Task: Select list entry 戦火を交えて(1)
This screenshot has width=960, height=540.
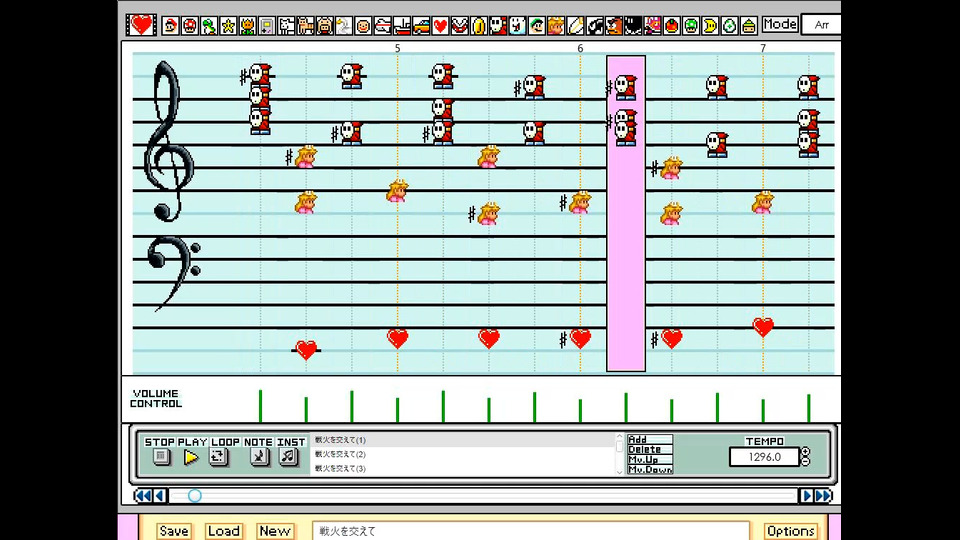Action: pyautogui.click(x=463, y=440)
